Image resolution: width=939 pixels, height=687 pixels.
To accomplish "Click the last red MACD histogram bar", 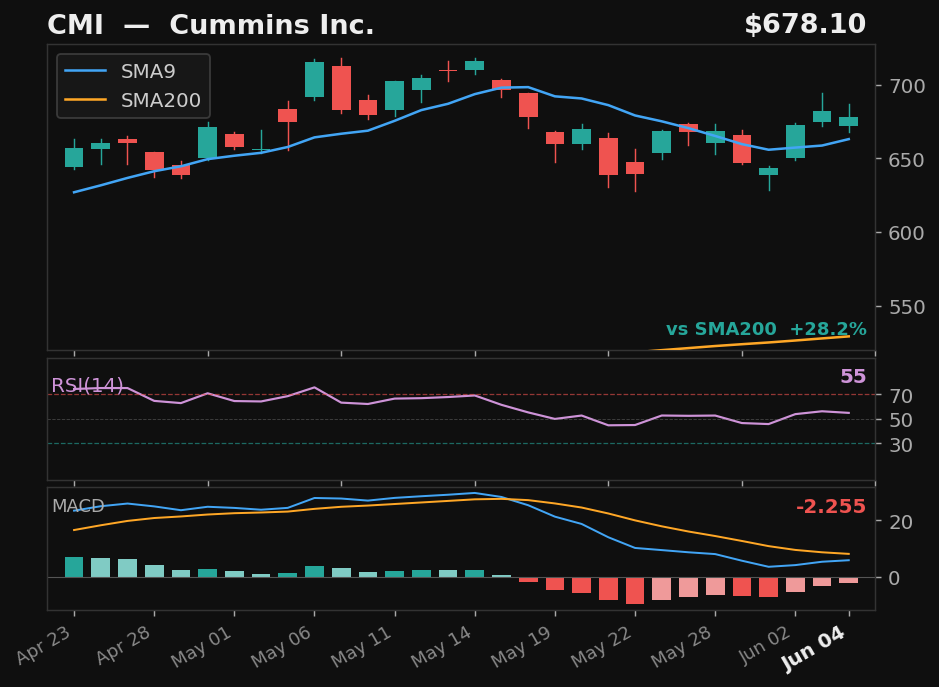I will [849, 580].
